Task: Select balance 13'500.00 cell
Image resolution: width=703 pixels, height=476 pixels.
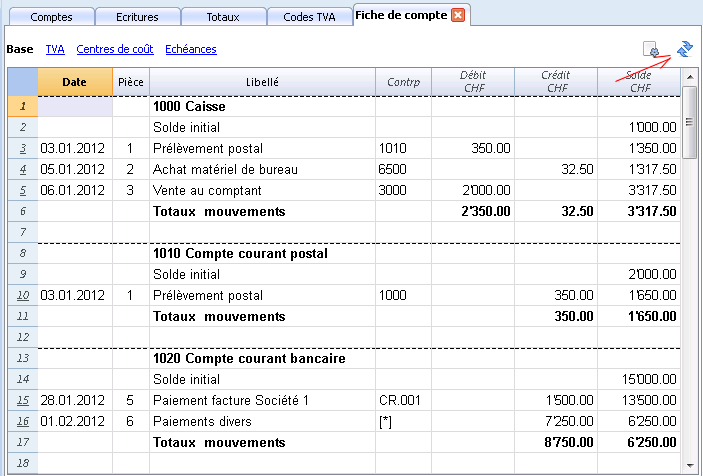Action: pyautogui.click(x=639, y=400)
